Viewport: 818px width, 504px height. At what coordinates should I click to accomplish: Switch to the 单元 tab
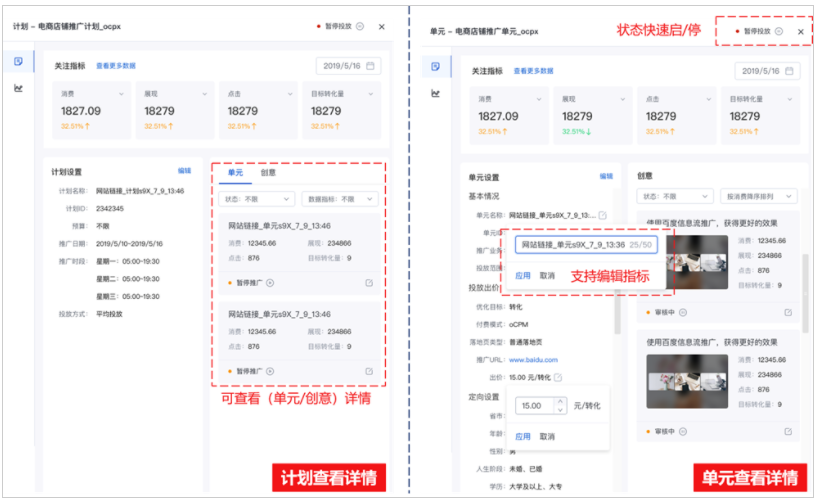(x=235, y=173)
